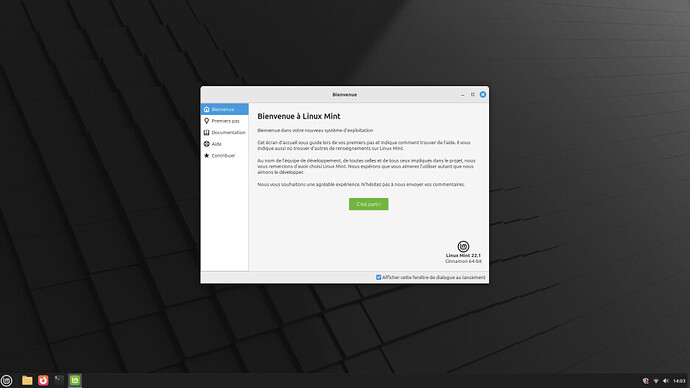Click the Linux Mint logo above version text
This screenshot has height=388, width=690.
coord(463,246)
